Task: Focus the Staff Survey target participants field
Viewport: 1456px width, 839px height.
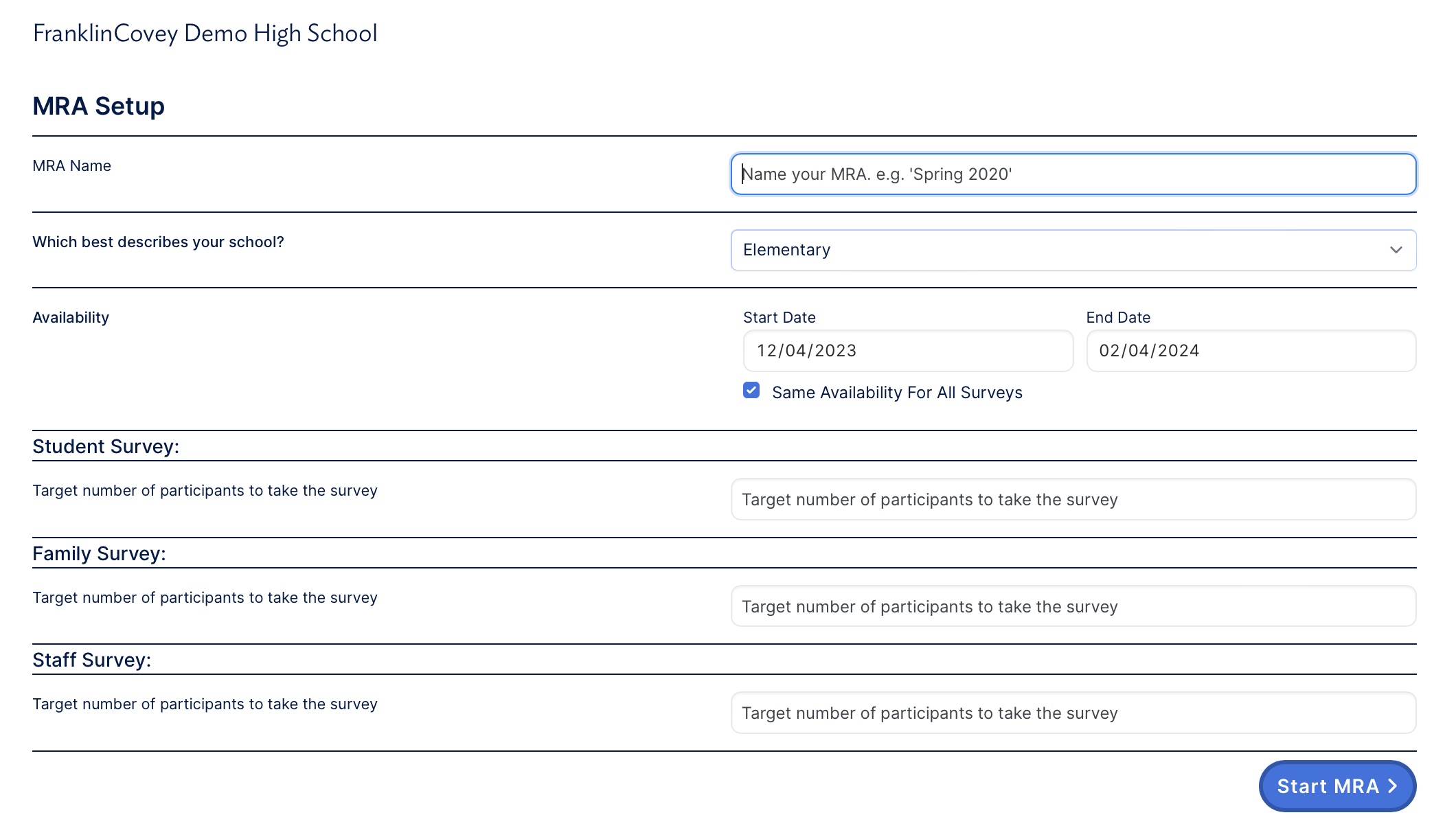Action: click(x=1073, y=713)
